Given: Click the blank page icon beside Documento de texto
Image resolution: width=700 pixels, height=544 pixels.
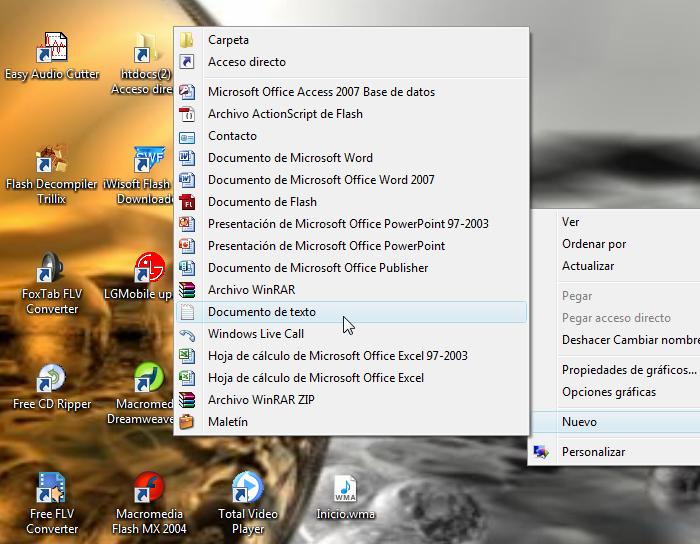Looking at the screenshot, I should click(187, 311).
